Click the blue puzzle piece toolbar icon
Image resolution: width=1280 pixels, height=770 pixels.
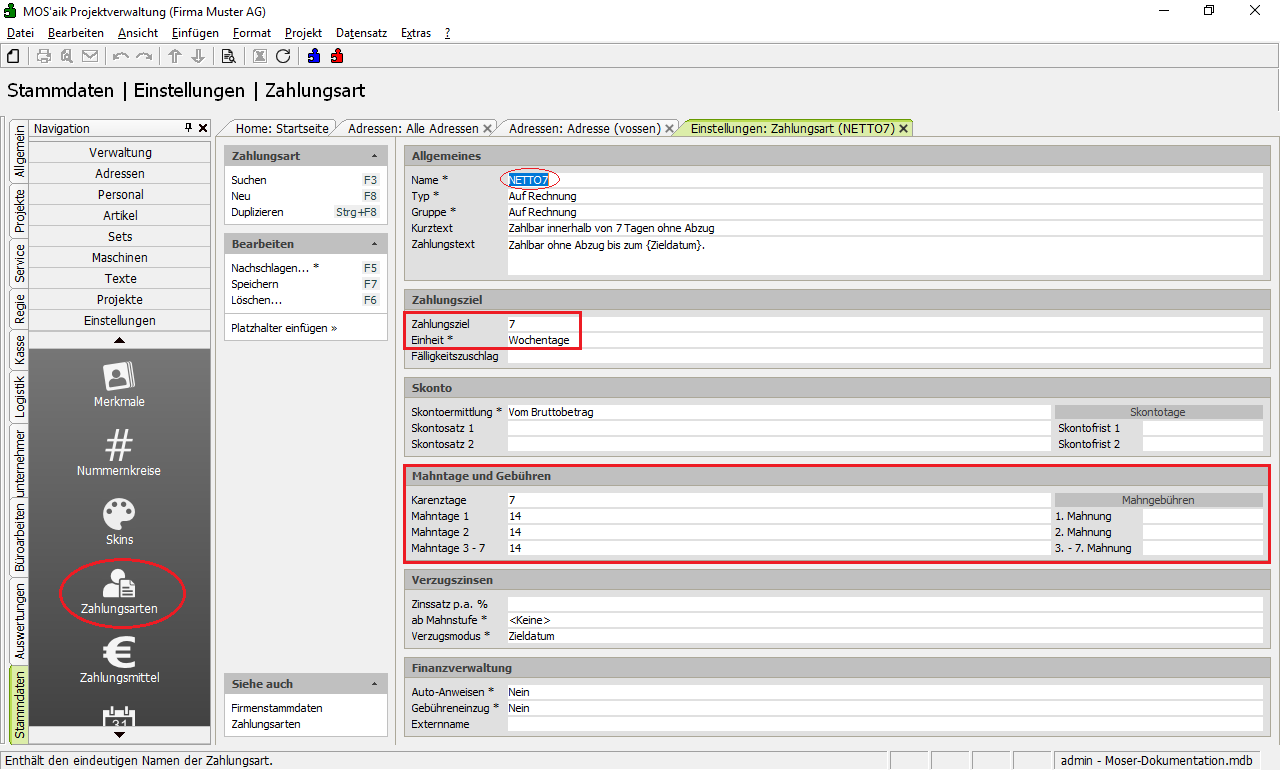[314, 56]
